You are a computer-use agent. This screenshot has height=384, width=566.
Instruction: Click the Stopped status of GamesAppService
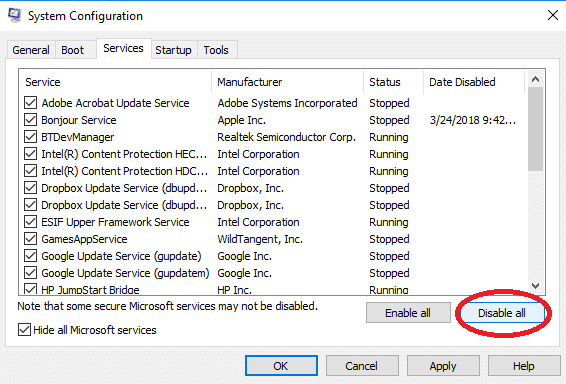[389, 239]
